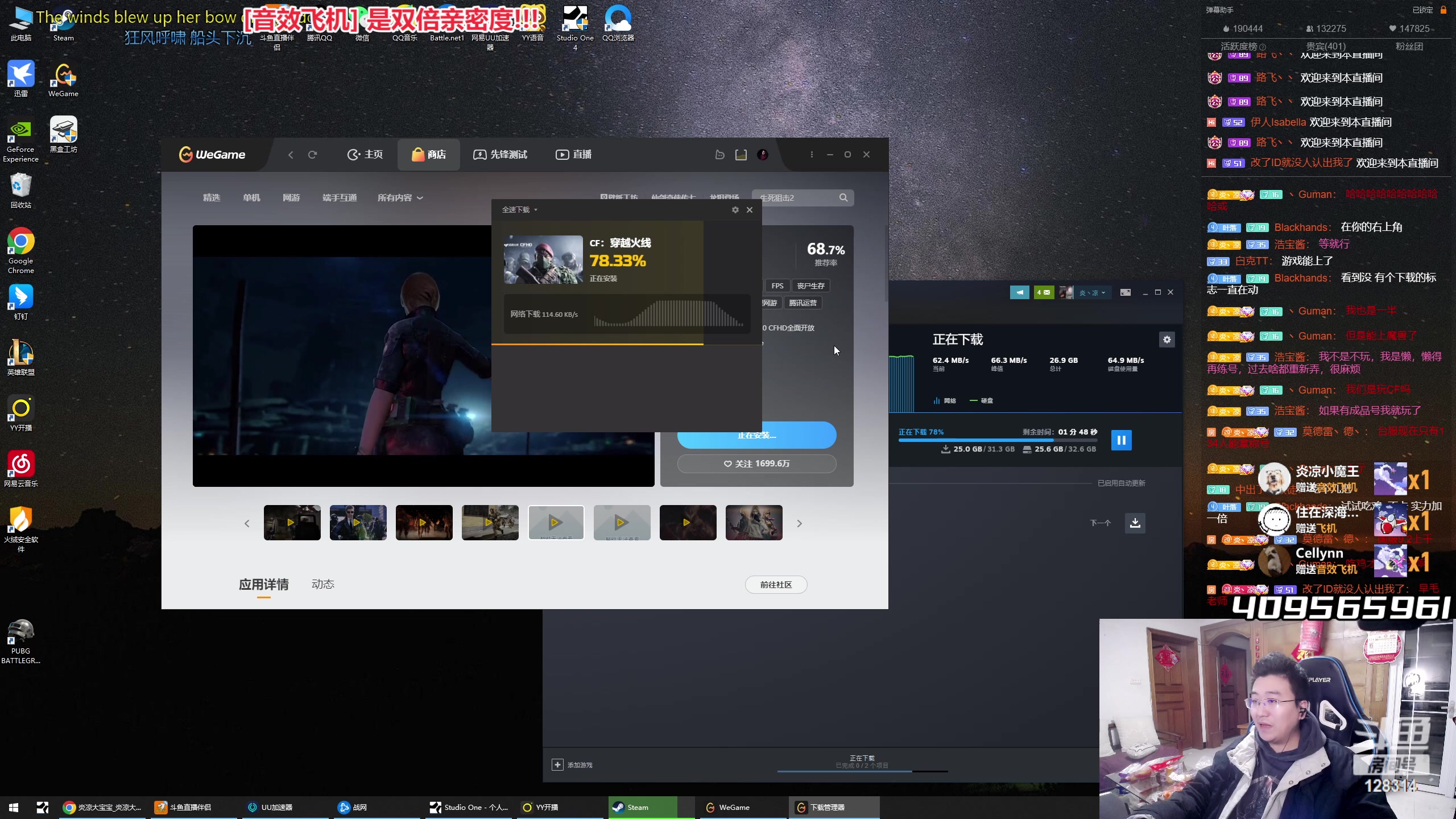Click the 腾讯运营 tag
1456x819 pixels.
[803, 303]
